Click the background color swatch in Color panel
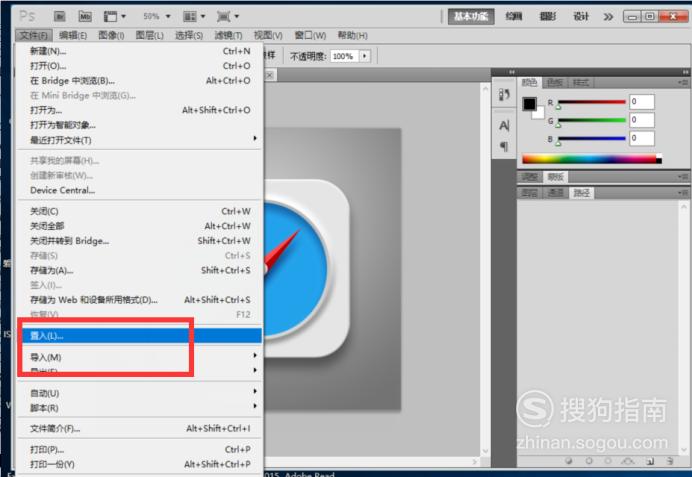 [540, 114]
